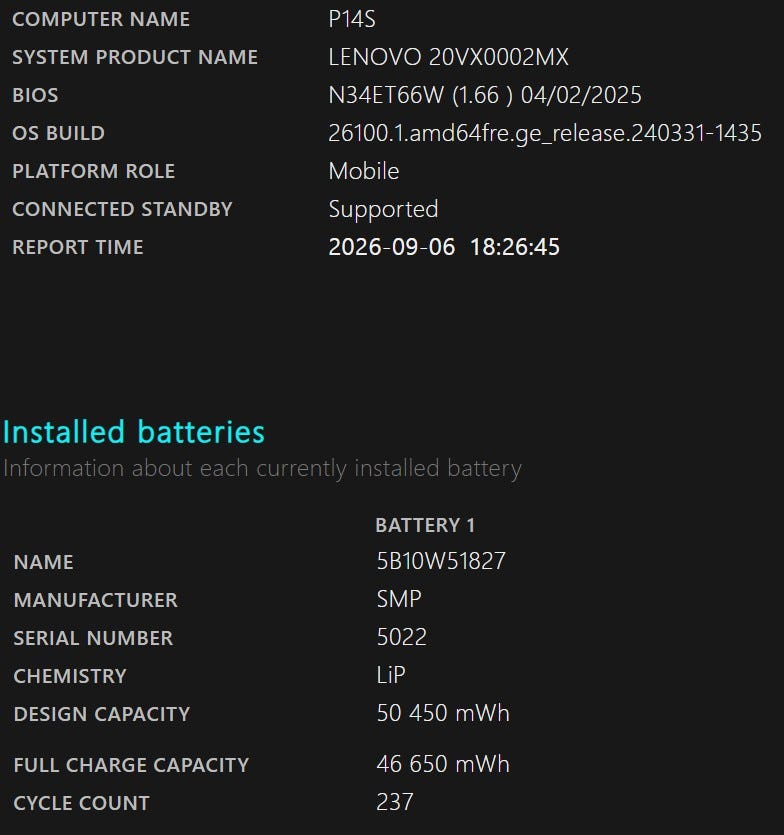This screenshot has height=835, width=784.
Task: Select the cycle count value 237
Action: click(395, 802)
